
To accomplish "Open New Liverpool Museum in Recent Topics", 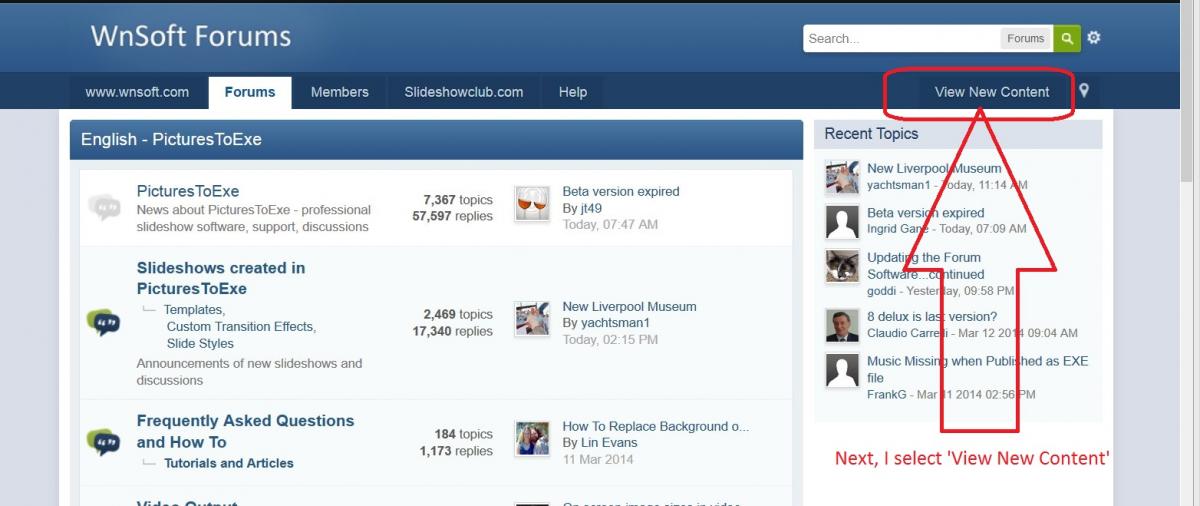I will click(x=934, y=168).
